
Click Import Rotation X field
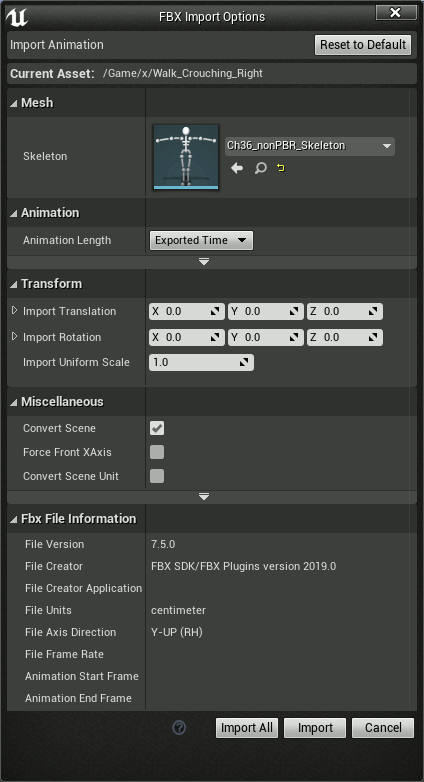point(187,337)
